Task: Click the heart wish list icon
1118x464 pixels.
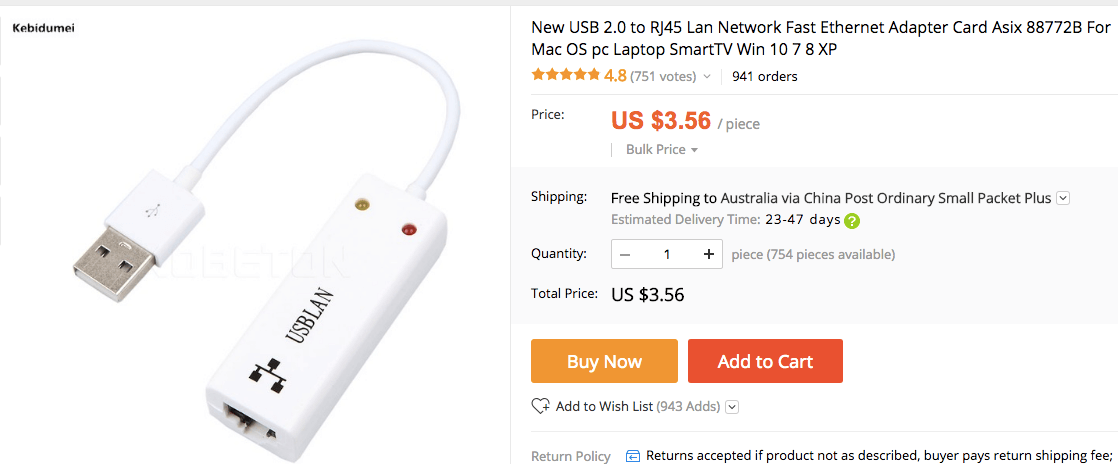Action: [x=541, y=406]
